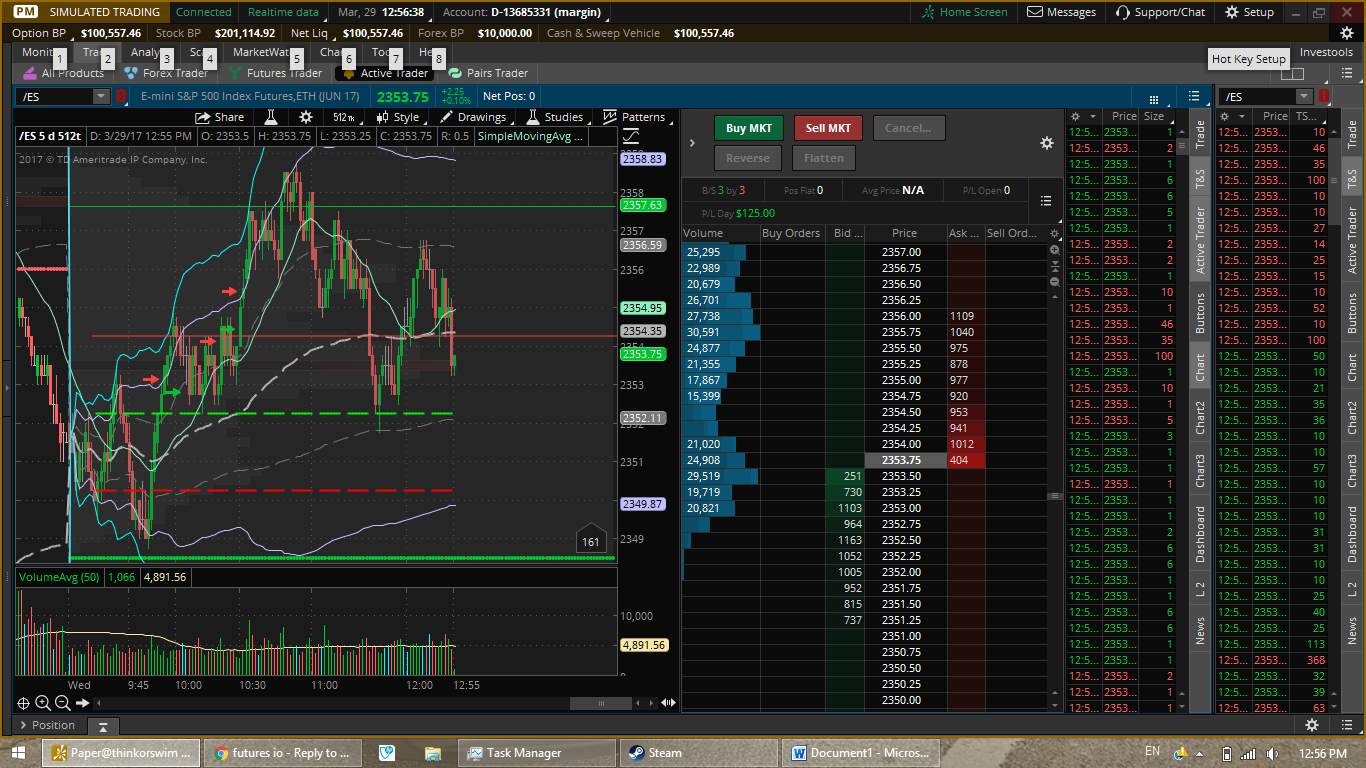
Task: Click the Flatten button
Action: coord(824,158)
